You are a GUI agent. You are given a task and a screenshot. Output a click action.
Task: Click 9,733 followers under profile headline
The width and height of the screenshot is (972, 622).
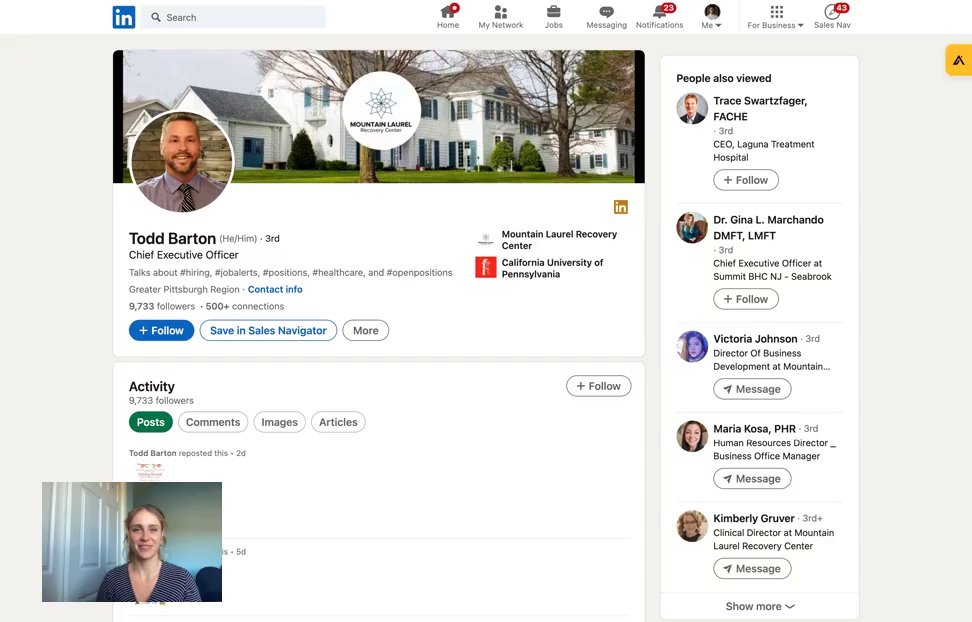(x=162, y=306)
